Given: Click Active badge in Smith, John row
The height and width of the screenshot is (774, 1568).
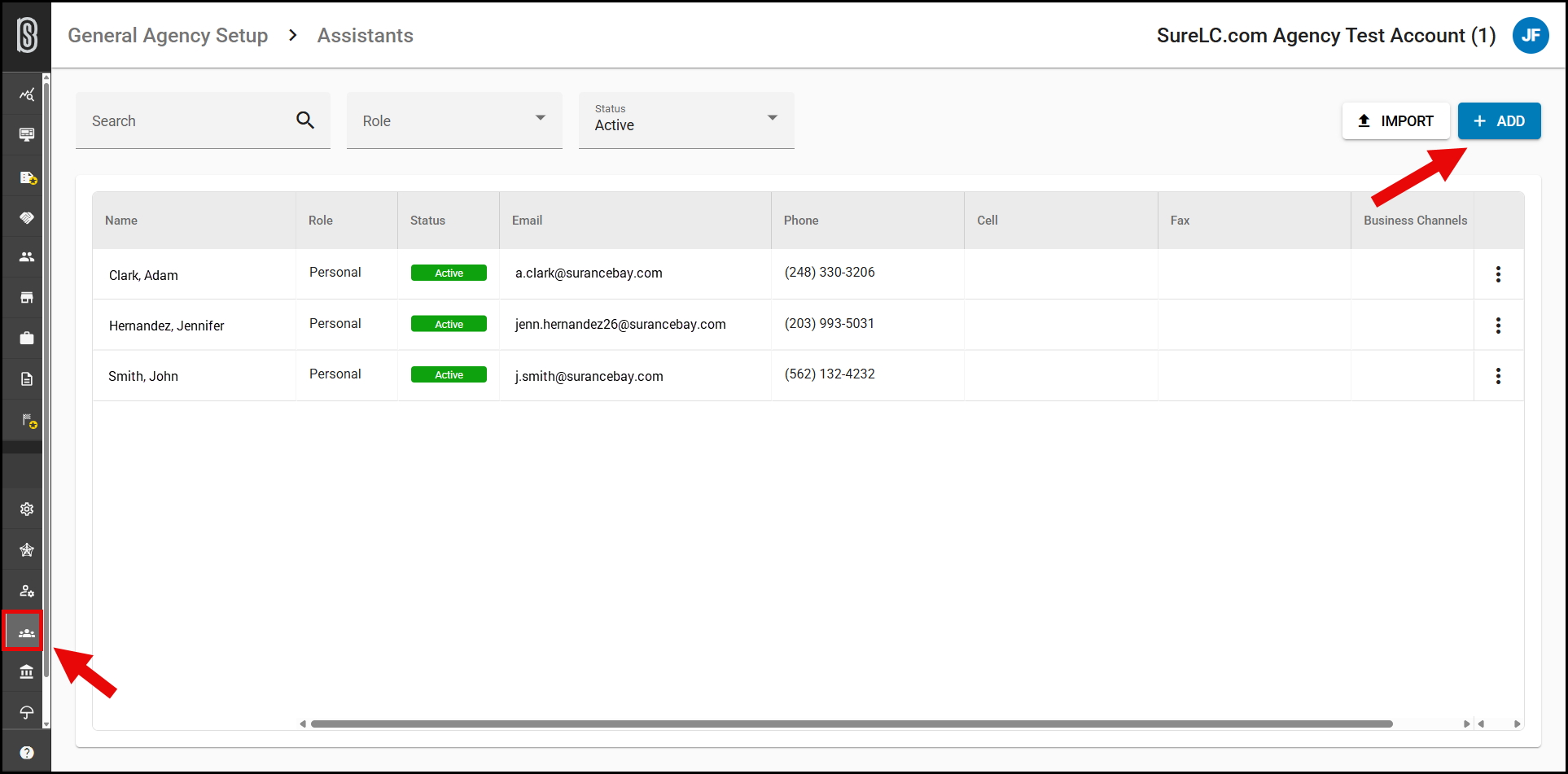Looking at the screenshot, I should tap(449, 374).
